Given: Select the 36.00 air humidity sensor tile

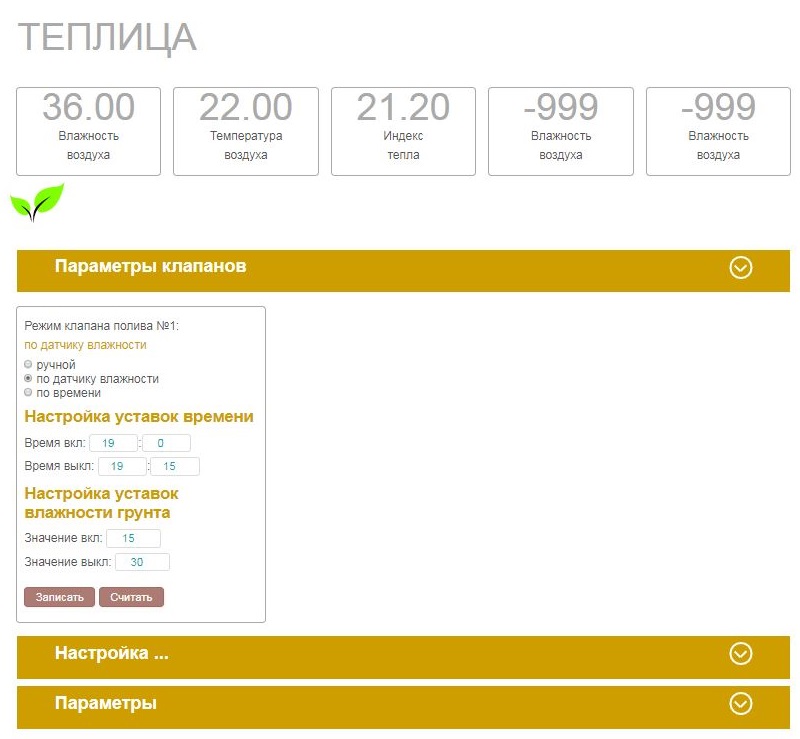Looking at the screenshot, I should tap(87, 129).
